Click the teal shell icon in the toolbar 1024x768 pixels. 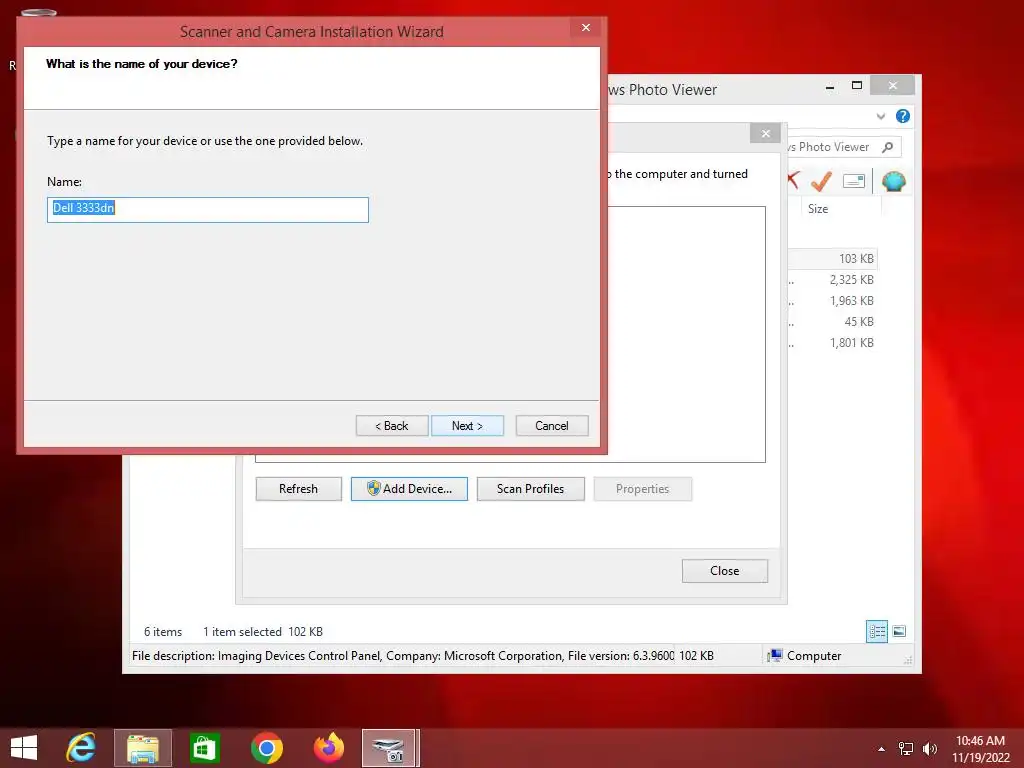[893, 181]
